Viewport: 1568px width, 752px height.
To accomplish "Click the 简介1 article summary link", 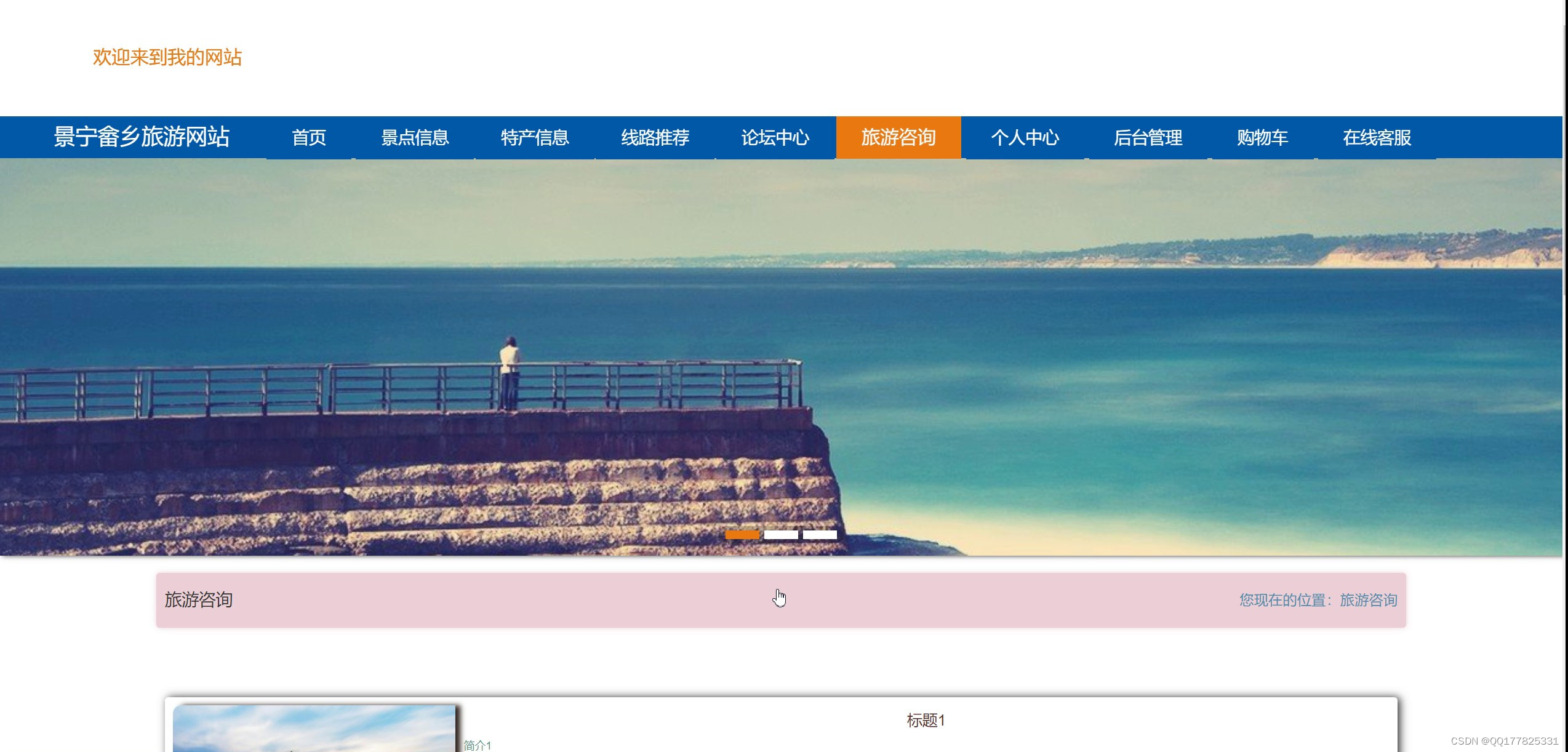I will click(477, 745).
